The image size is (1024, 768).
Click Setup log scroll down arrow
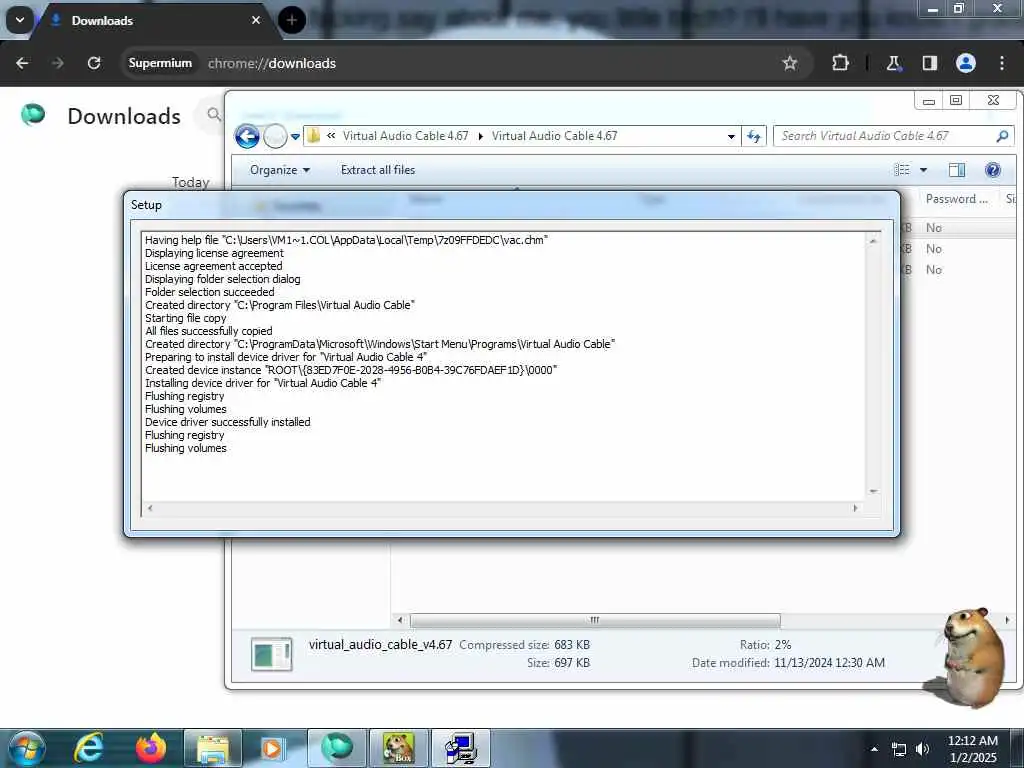click(873, 491)
